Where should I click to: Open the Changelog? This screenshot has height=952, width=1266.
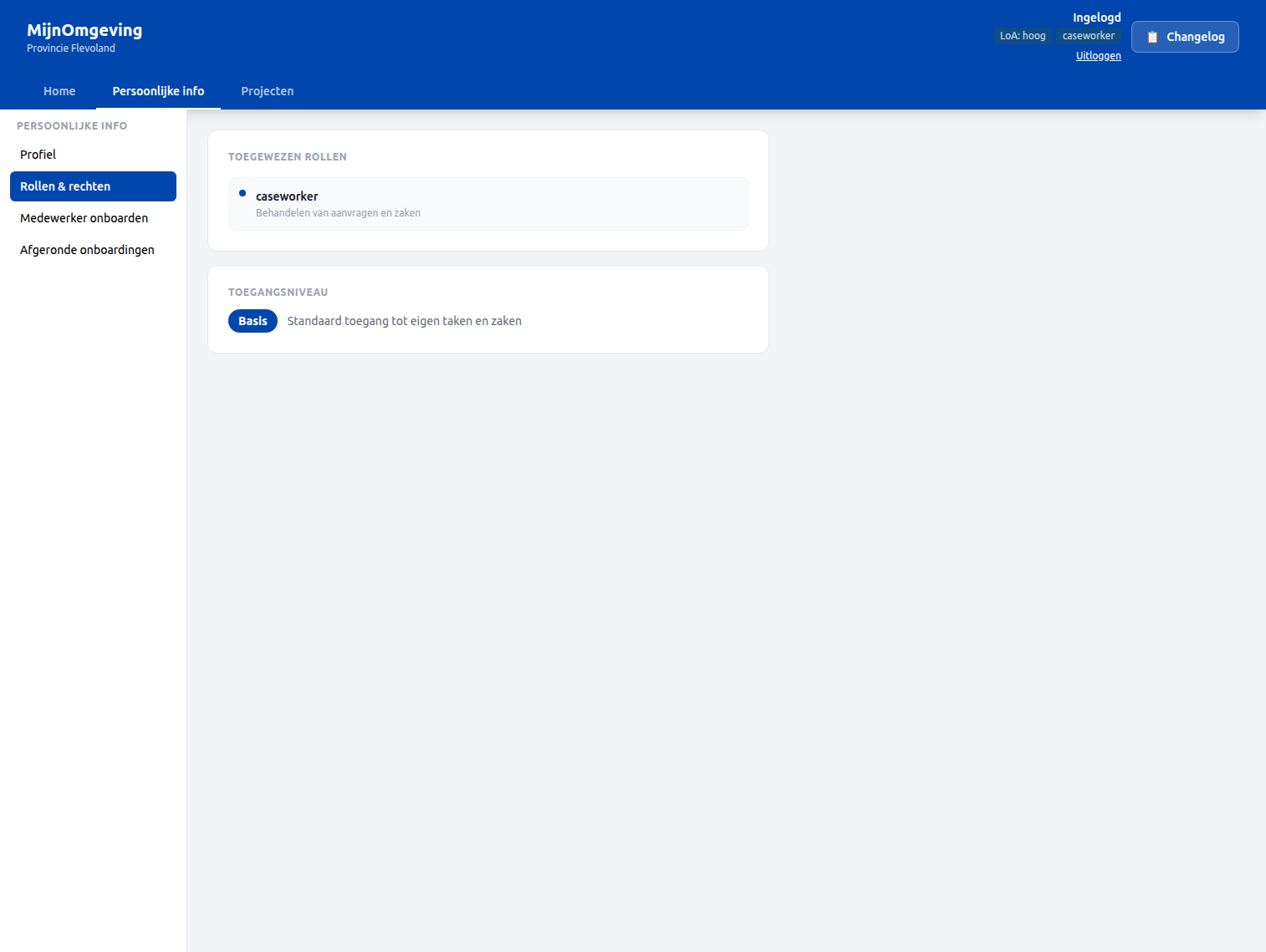pyautogui.click(x=1185, y=36)
